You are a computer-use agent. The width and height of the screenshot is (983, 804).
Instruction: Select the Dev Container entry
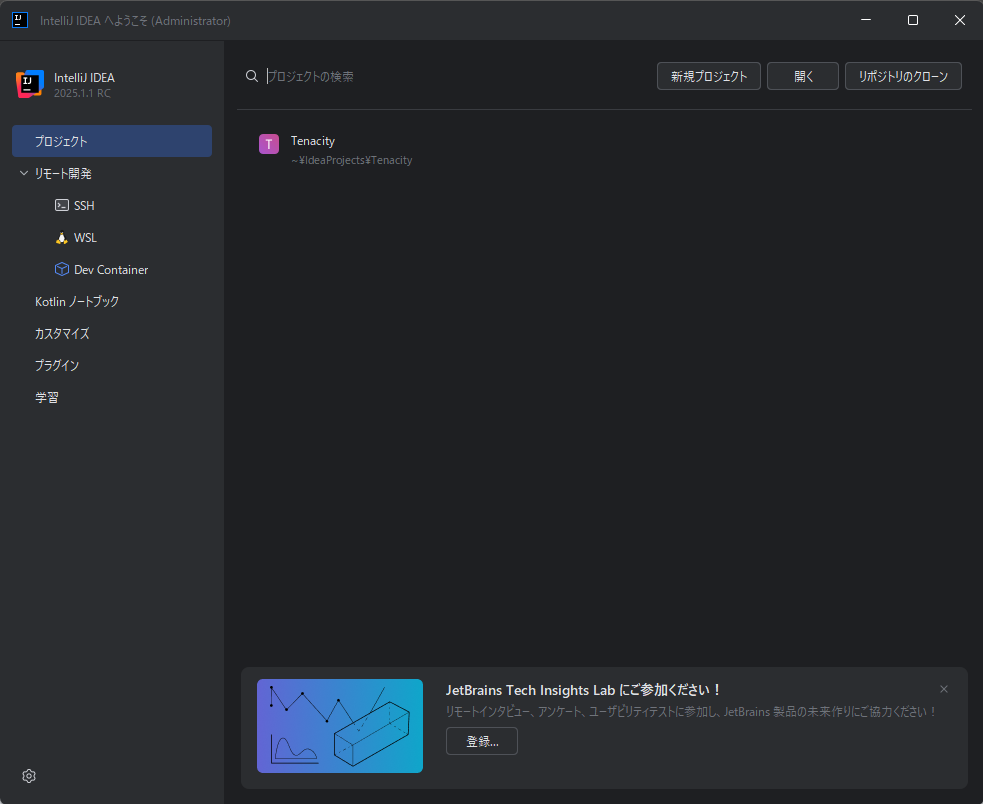pos(112,270)
